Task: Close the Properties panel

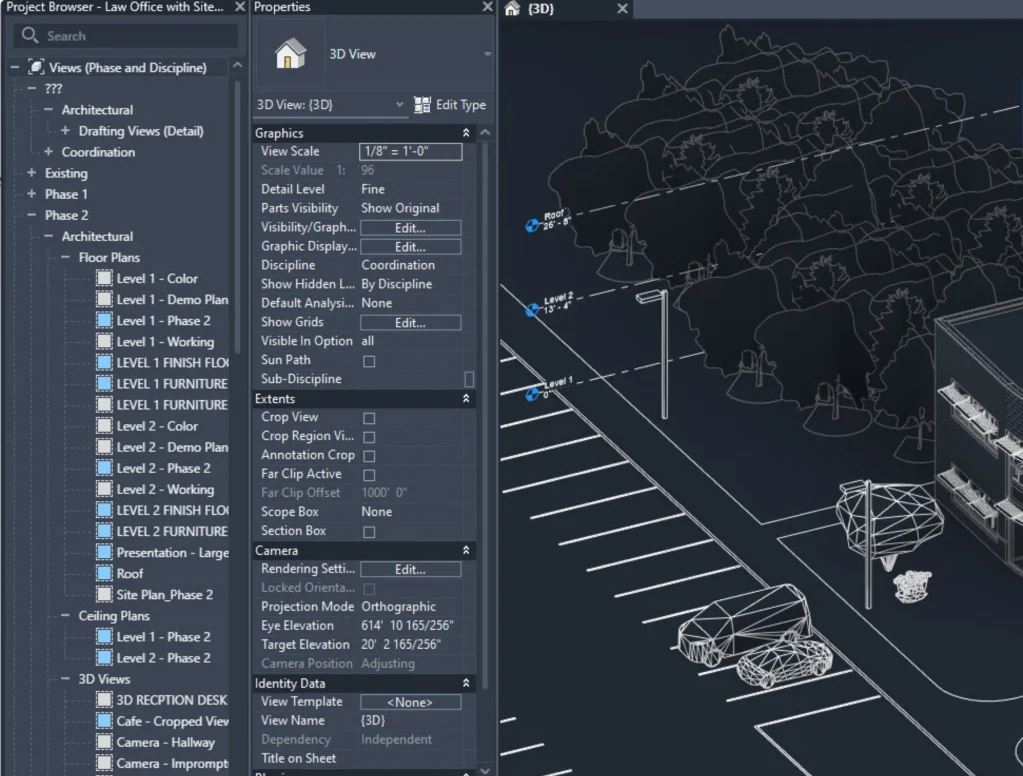Action: pyautogui.click(x=487, y=7)
